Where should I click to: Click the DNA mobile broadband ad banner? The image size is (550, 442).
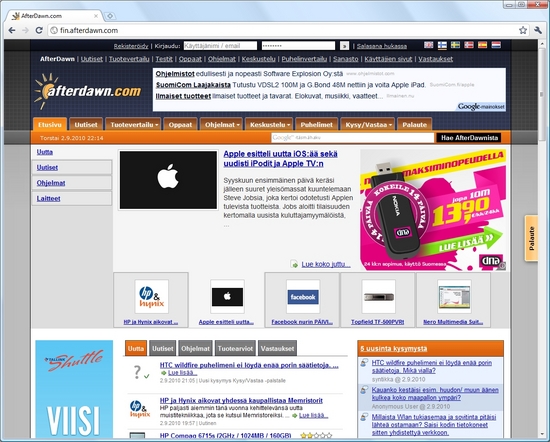pyautogui.click(x=434, y=210)
